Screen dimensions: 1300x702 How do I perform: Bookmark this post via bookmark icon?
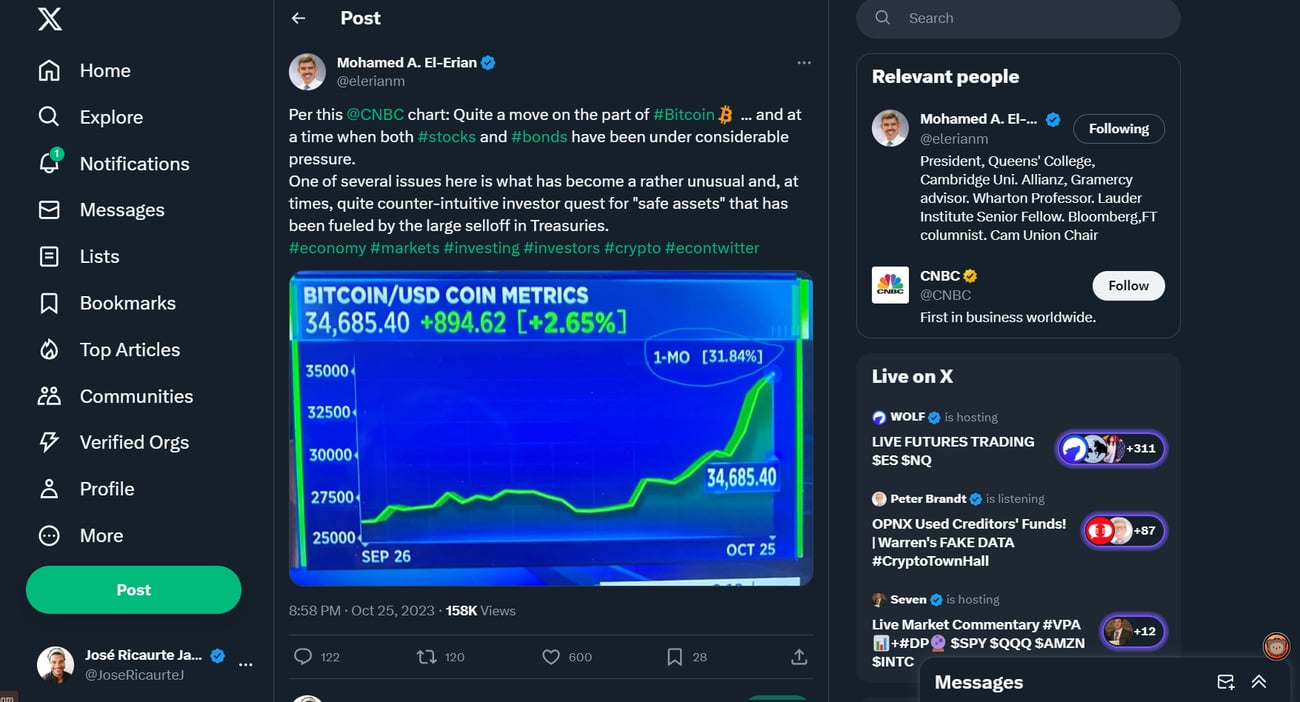click(x=675, y=657)
